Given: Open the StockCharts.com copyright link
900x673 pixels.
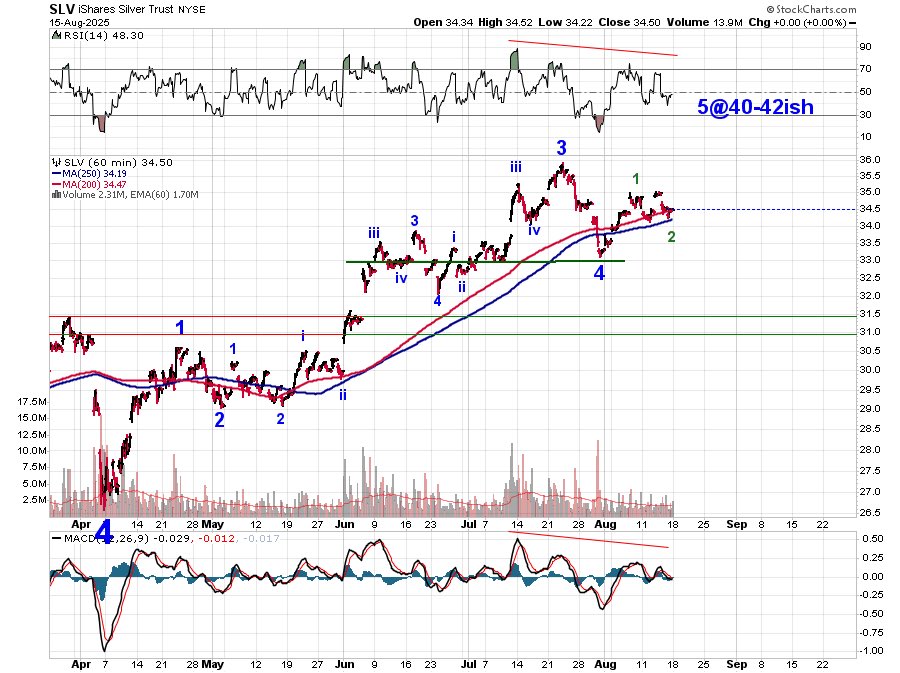Looking at the screenshot, I should 812,9.
